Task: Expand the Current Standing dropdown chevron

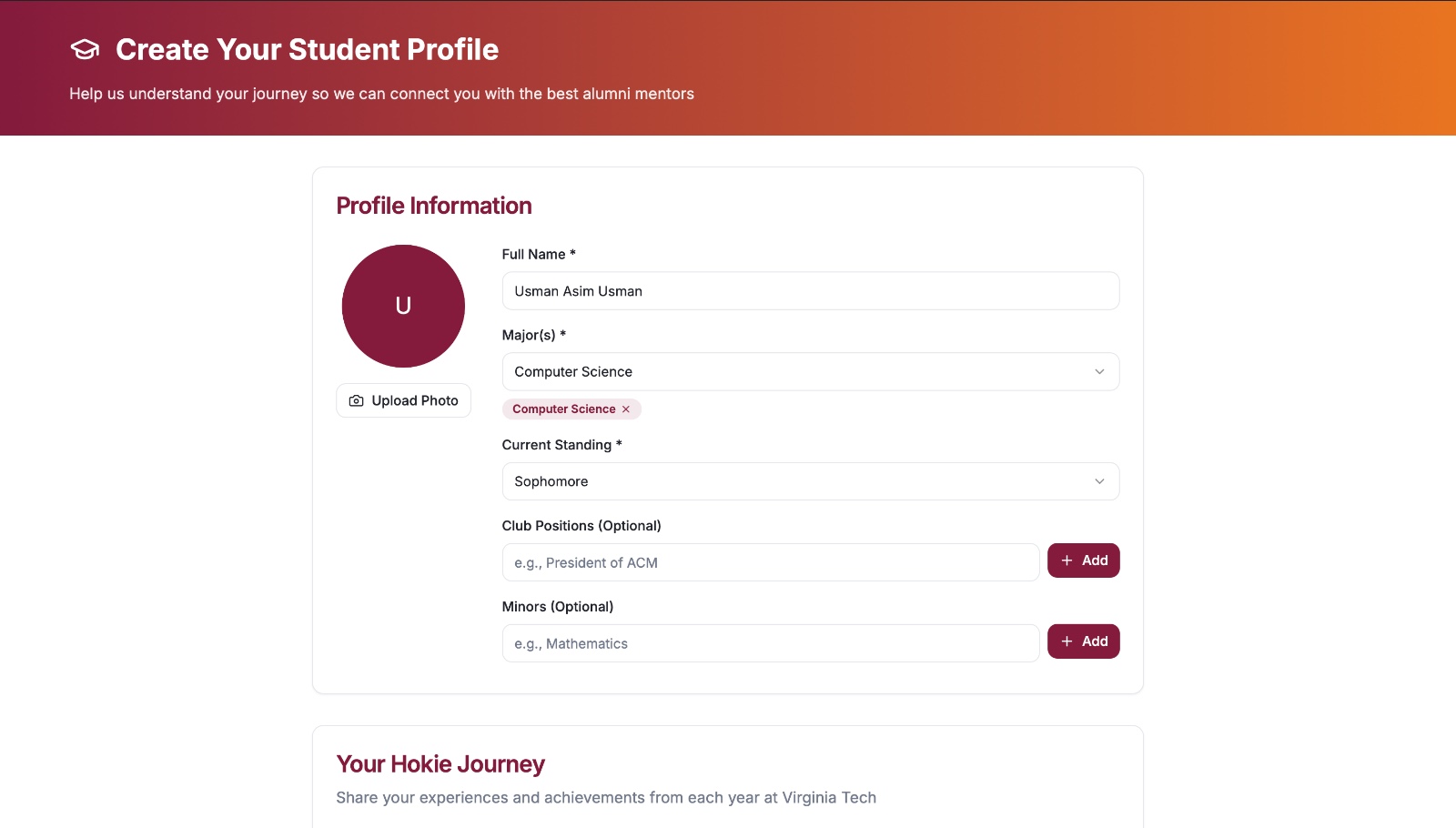Action: [1099, 481]
